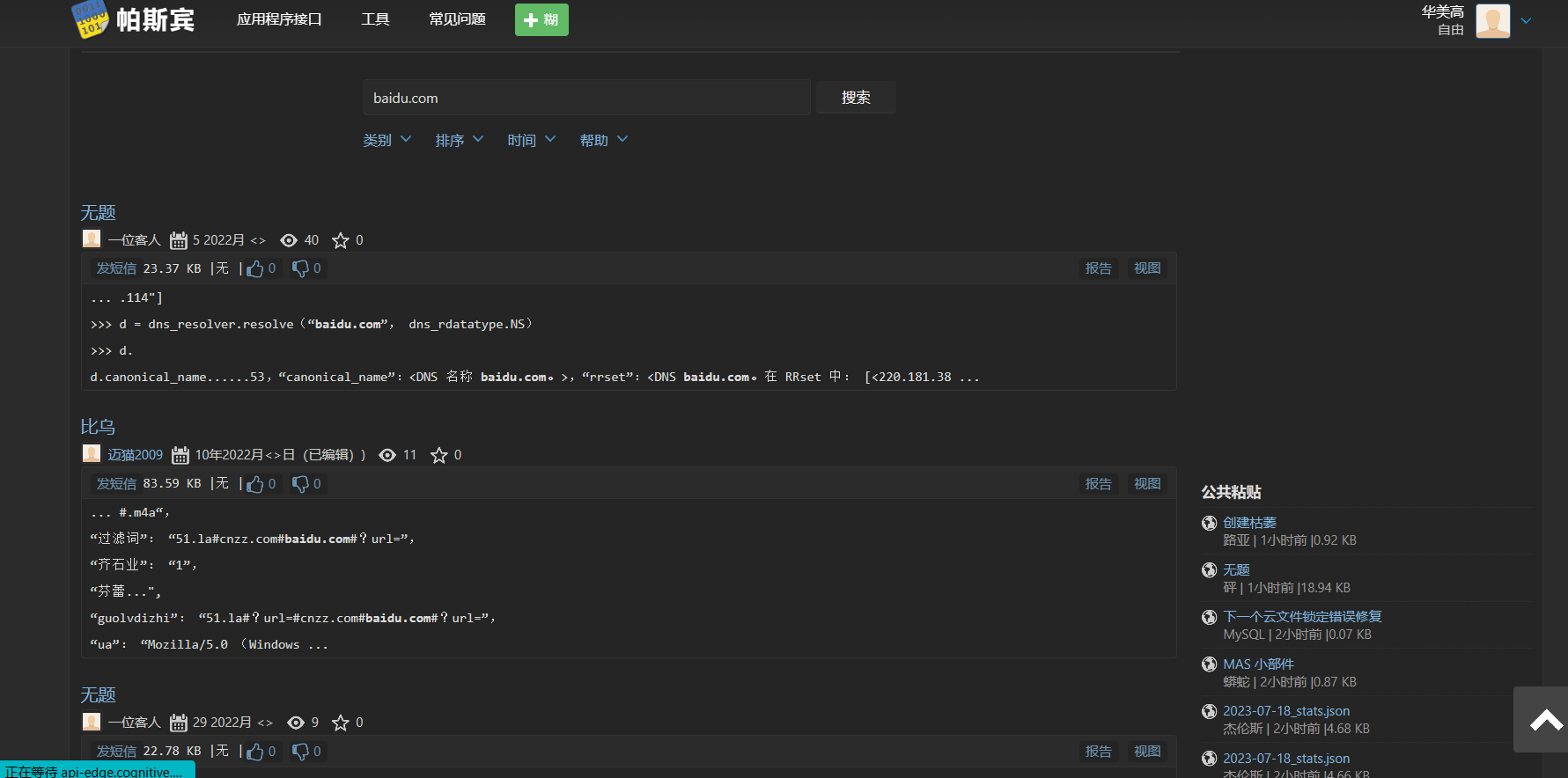The height and width of the screenshot is (778, 1568).
Task: Click the avatar beside 迈猫2009
Action: [92, 453]
